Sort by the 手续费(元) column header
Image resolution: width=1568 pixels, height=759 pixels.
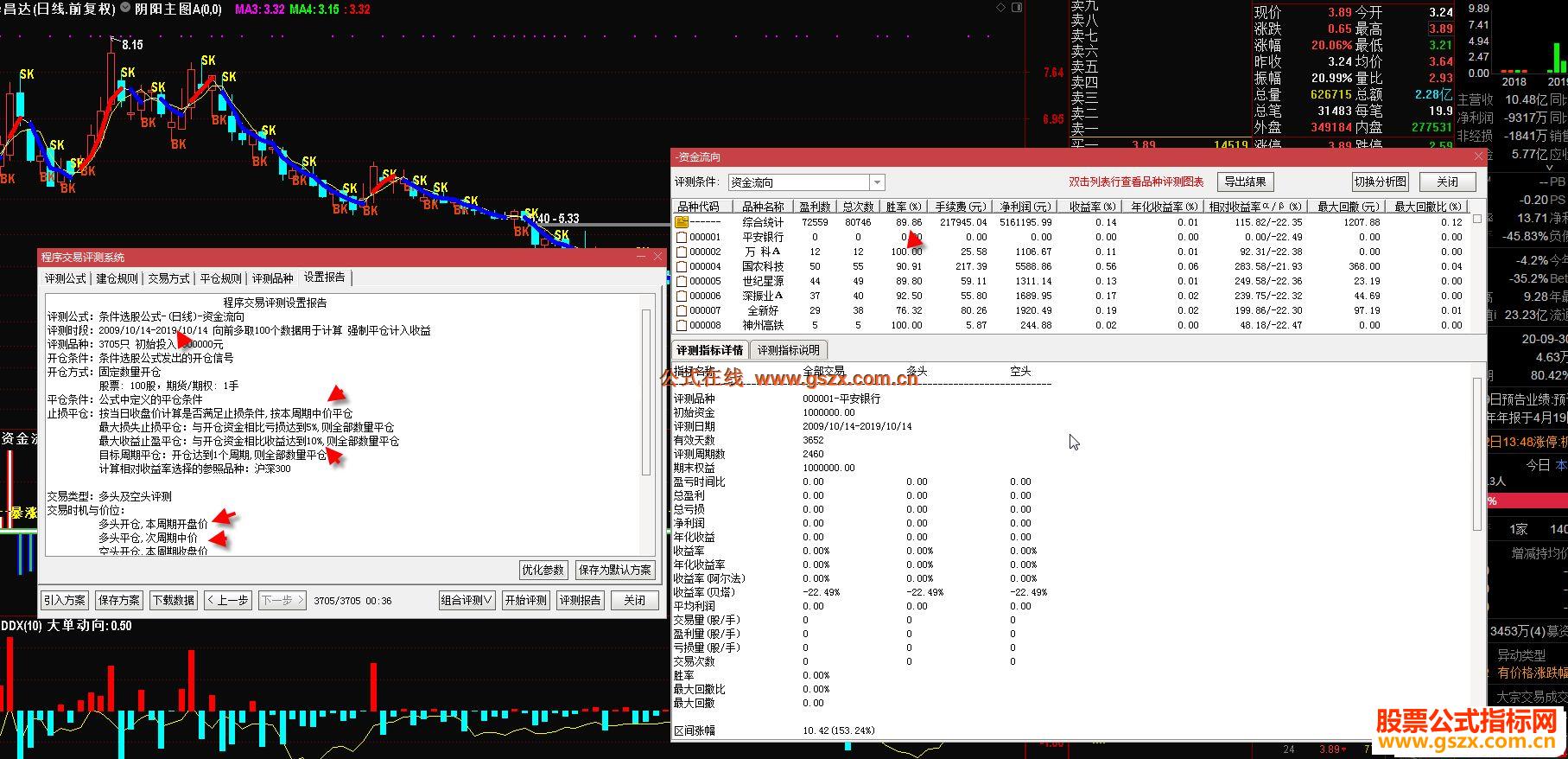(x=961, y=207)
